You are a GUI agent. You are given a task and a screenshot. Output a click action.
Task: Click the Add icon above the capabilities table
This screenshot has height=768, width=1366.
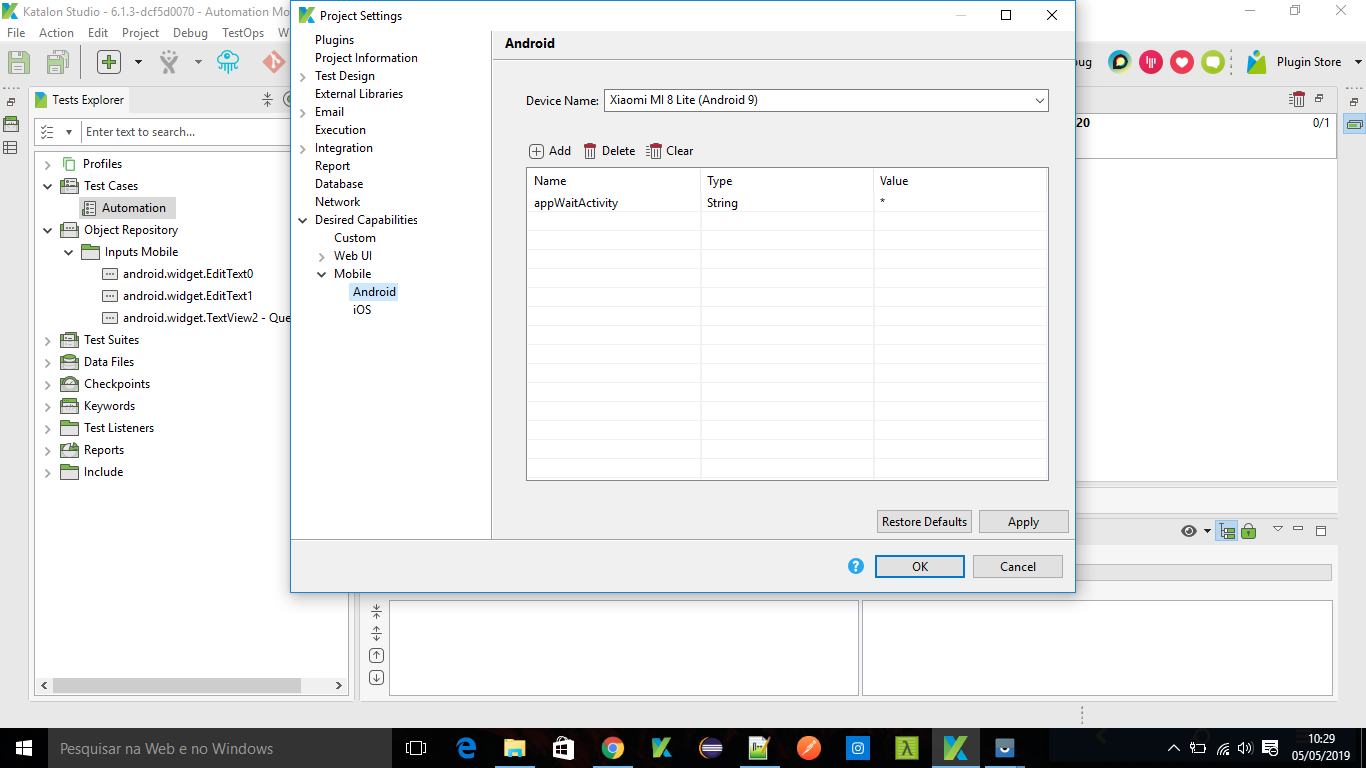point(536,151)
